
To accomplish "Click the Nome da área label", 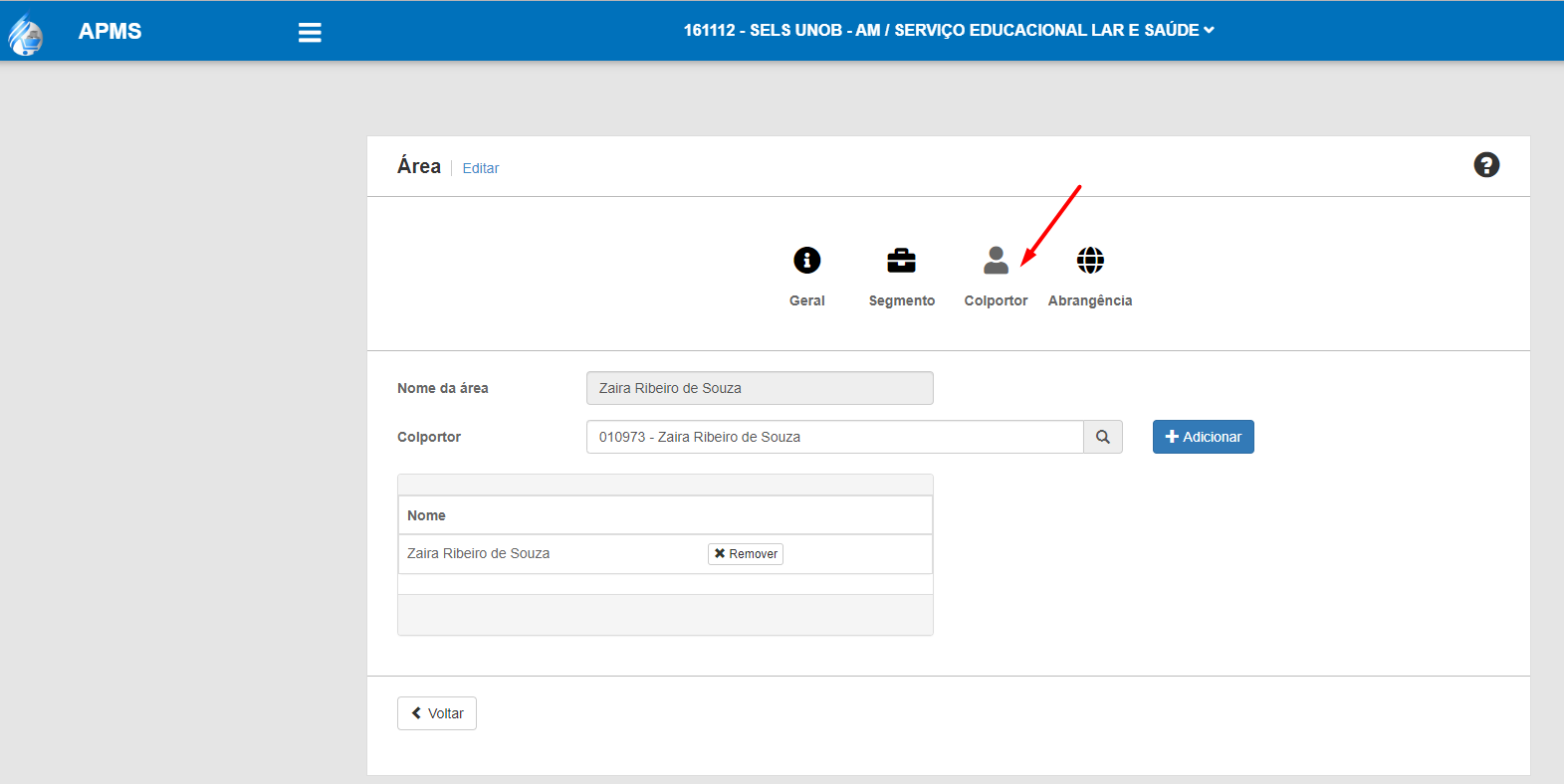I will [x=443, y=388].
